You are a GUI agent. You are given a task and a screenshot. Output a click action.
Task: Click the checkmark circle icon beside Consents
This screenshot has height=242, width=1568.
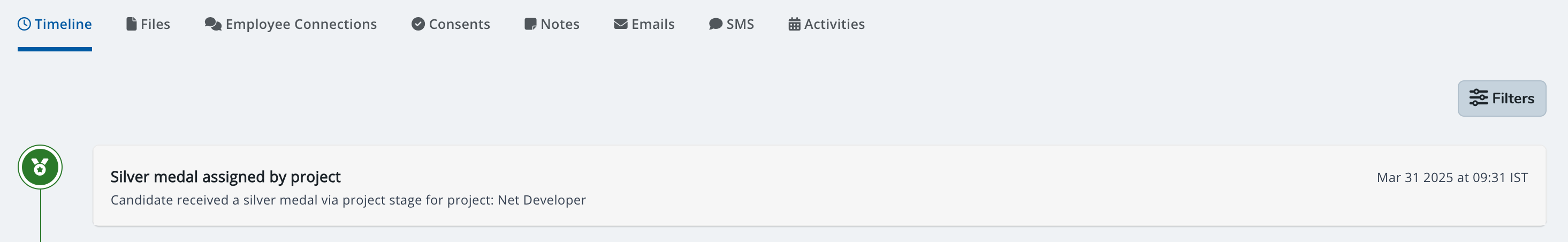point(418,25)
